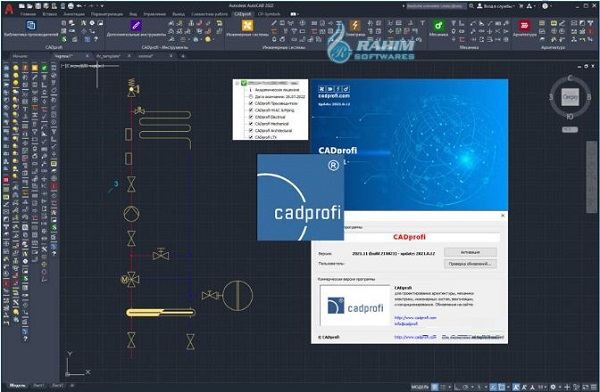Click the Open folder icon in quick access
Viewport: 600px width, 392px height.
pyautogui.click(x=30, y=6)
